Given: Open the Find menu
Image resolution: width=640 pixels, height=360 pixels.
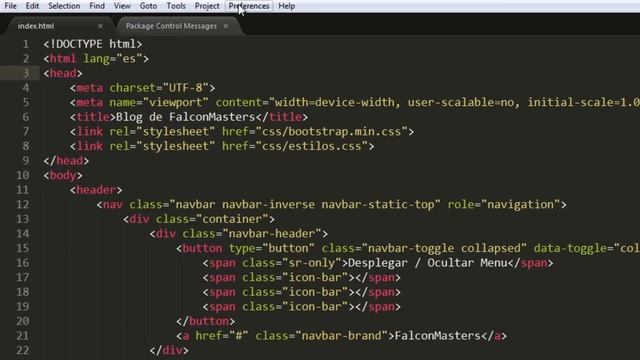Looking at the screenshot, I should tap(97, 6).
